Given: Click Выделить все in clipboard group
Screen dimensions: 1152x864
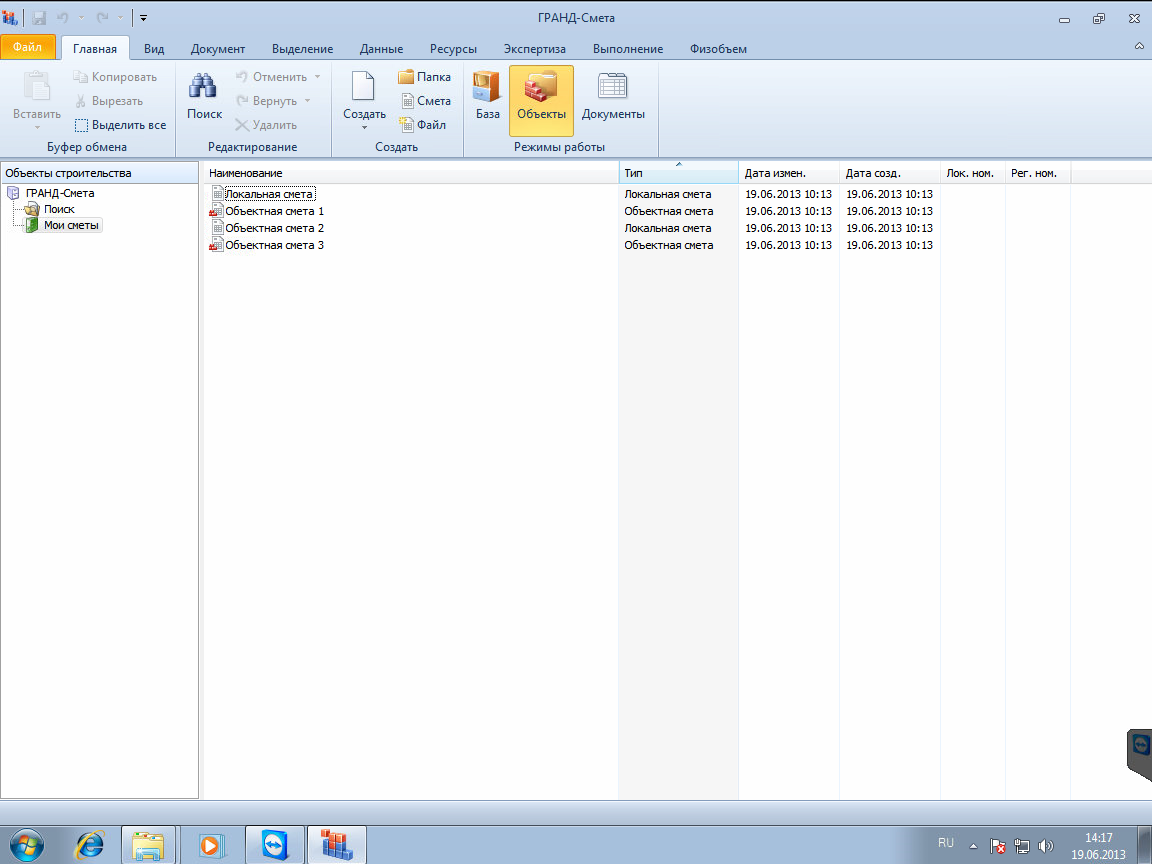Looking at the screenshot, I should click(120, 125).
